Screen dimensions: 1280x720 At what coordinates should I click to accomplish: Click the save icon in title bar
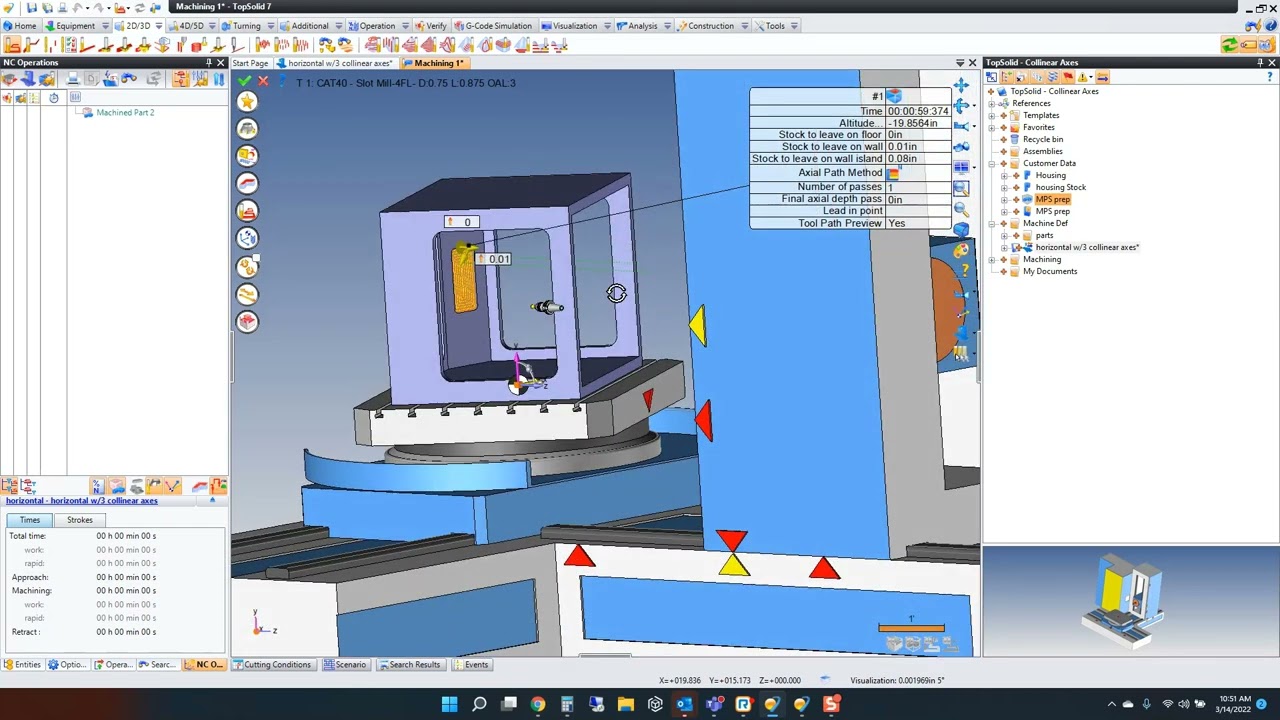(33, 7)
